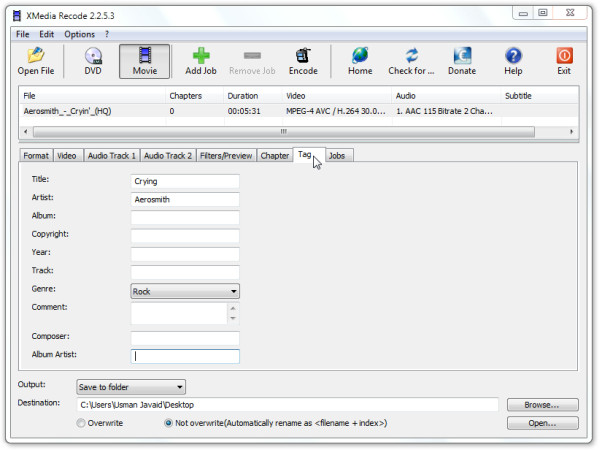Open the ? menu
The height and width of the screenshot is (450, 600).
click(x=107, y=34)
